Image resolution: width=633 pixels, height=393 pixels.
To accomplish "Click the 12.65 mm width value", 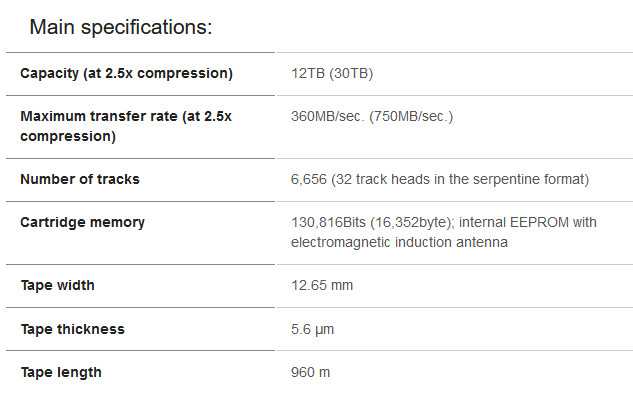I will tap(322, 286).
